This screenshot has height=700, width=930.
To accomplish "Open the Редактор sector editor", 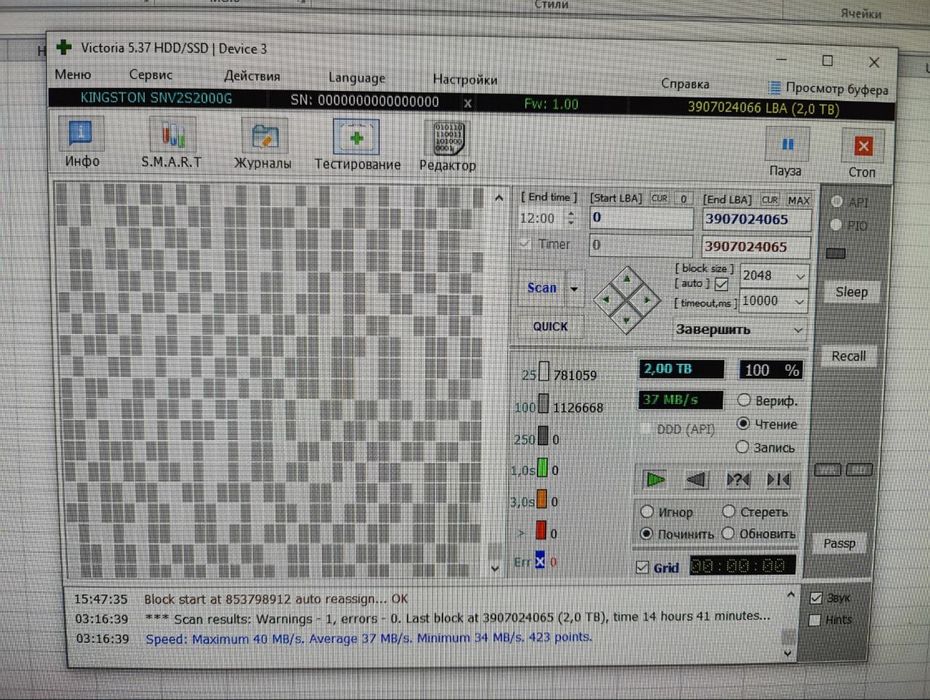I will (x=448, y=147).
